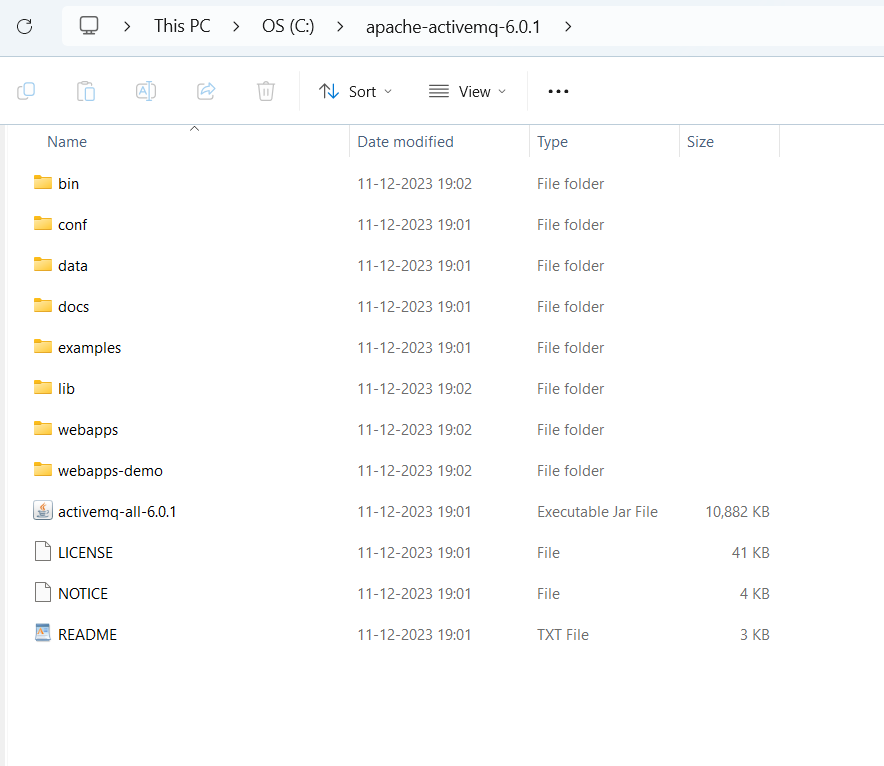Click the Share icon in toolbar
Viewport: 884px width, 766px height.
pyautogui.click(x=206, y=91)
